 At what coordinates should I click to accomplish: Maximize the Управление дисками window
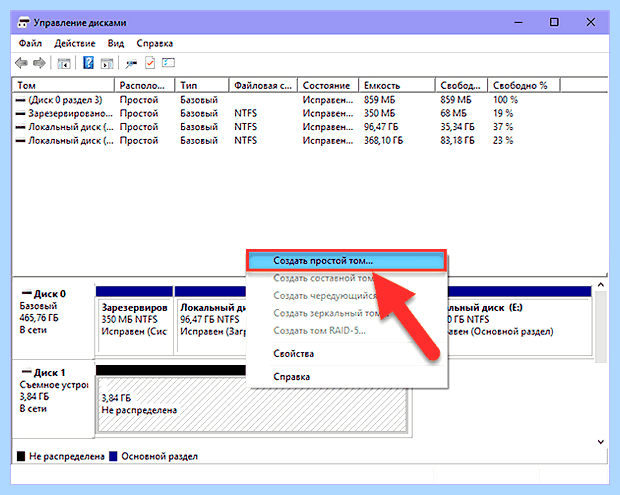pos(554,23)
